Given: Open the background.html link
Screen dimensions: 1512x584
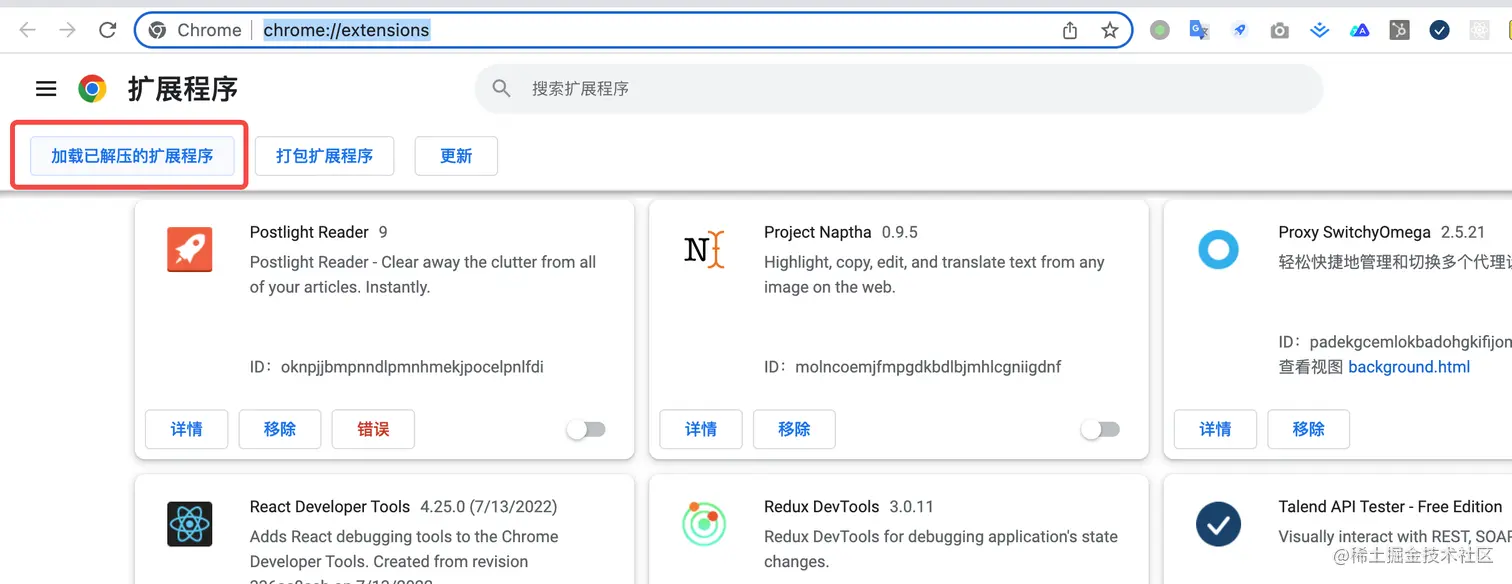Looking at the screenshot, I should 1409,367.
